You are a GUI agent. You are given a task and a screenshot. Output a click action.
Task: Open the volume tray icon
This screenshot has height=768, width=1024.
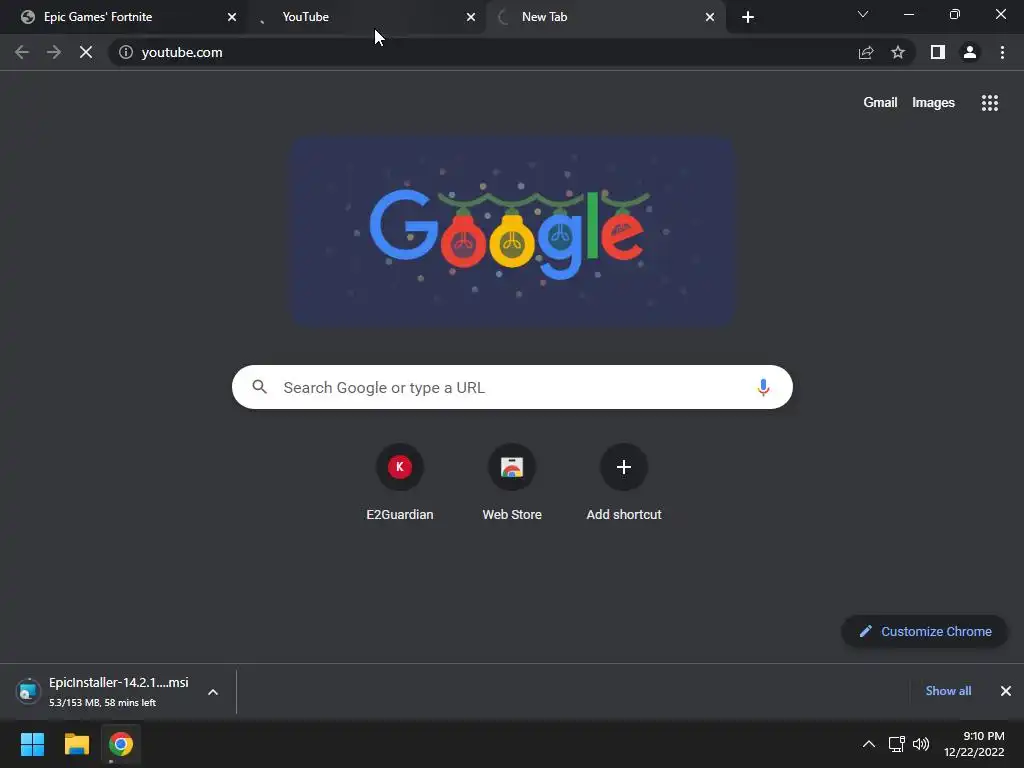tap(921, 744)
